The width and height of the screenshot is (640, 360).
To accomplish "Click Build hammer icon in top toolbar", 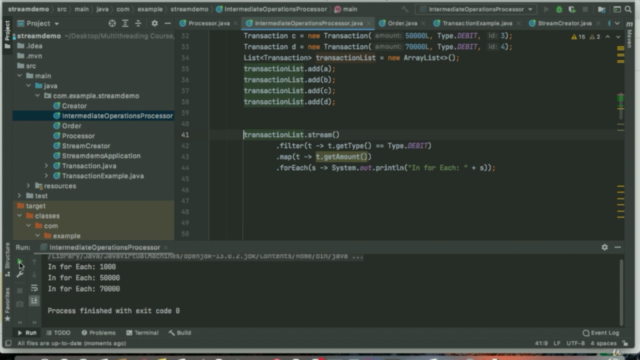I will click(405, 9).
